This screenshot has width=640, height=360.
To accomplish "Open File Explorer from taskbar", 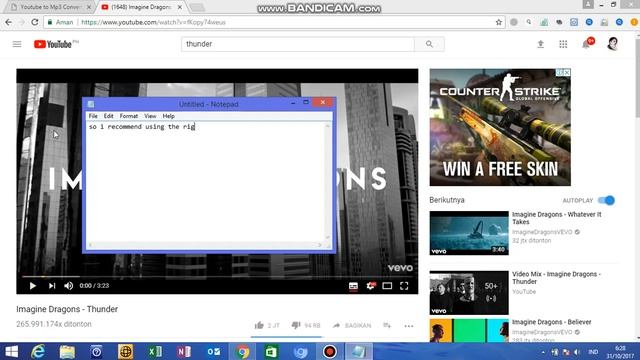I will pyautogui.click(x=67, y=351).
